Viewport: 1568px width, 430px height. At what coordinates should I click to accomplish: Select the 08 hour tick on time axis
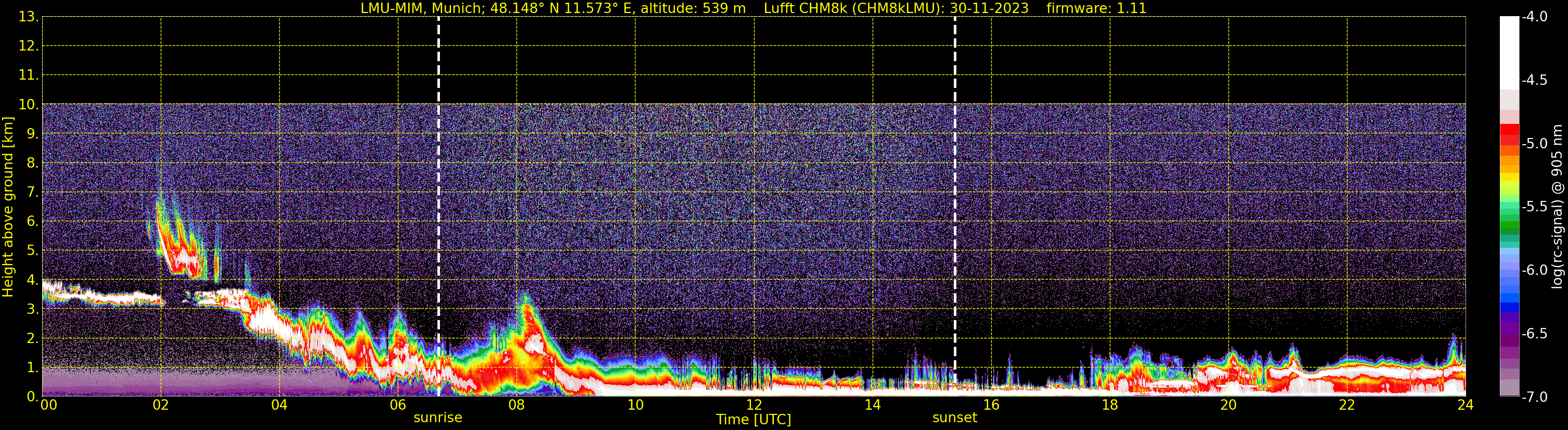pyautogui.click(x=516, y=405)
